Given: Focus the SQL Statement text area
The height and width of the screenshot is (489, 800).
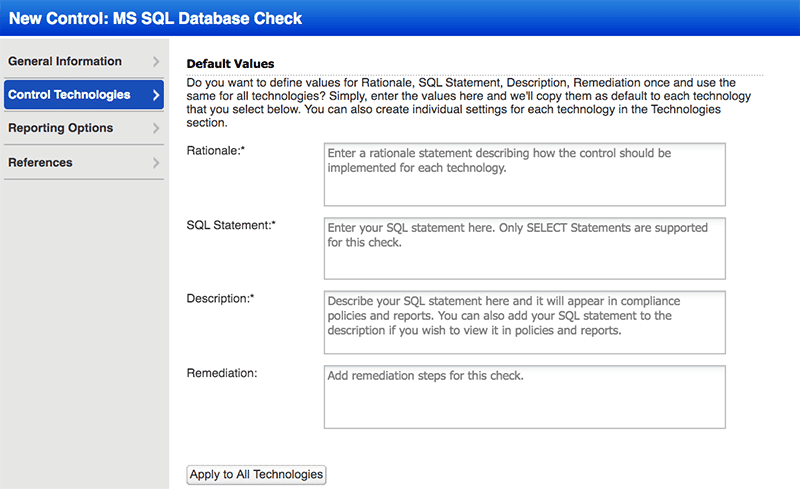Looking at the screenshot, I should [x=524, y=249].
